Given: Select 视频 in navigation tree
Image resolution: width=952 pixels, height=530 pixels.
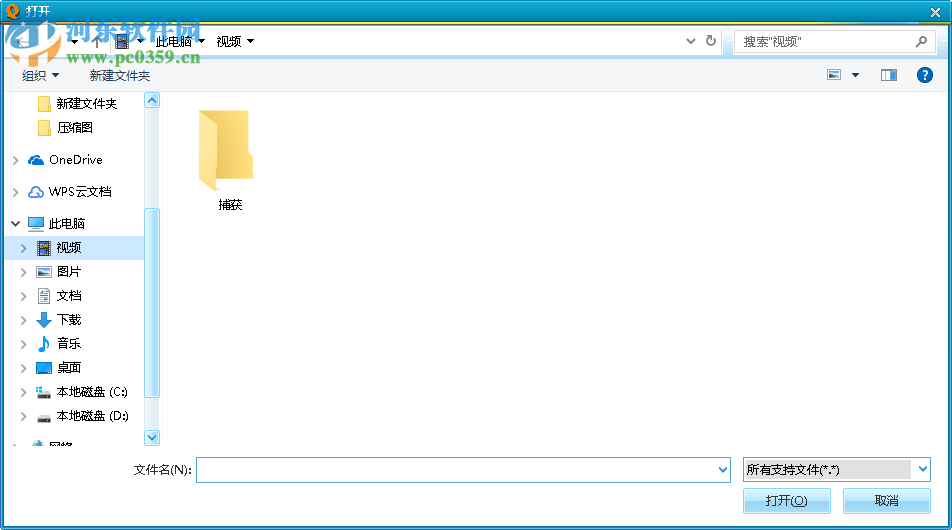Looking at the screenshot, I should [69, 248].
